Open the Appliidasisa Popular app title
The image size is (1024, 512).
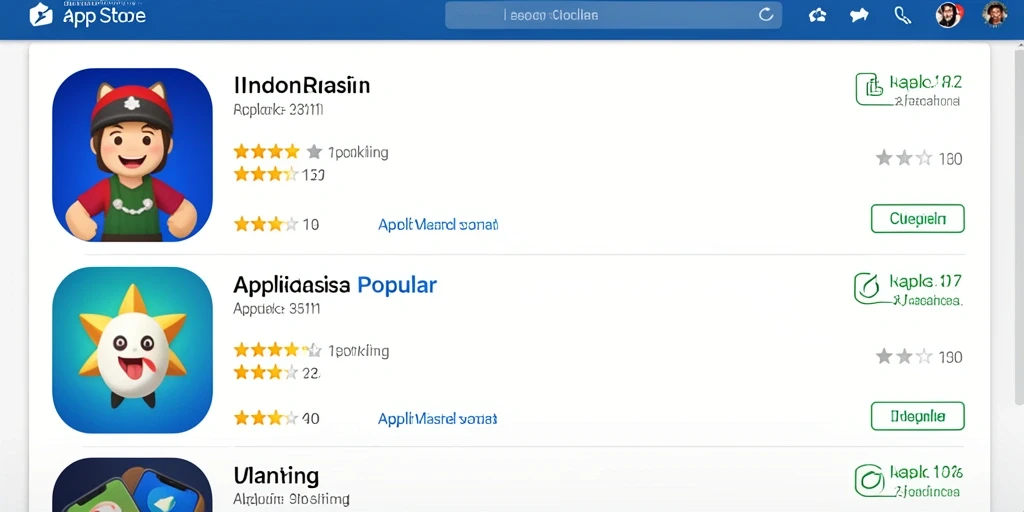tap(335, 285)
